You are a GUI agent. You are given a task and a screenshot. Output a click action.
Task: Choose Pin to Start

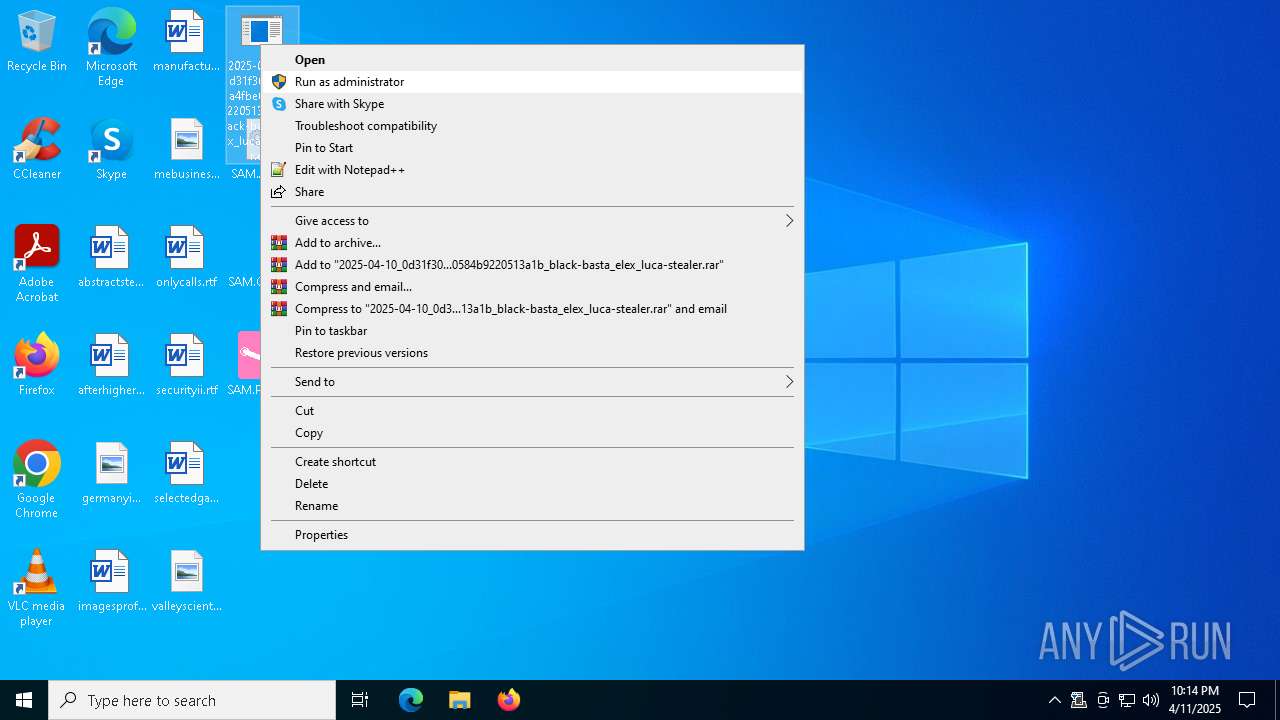[532, 148]
